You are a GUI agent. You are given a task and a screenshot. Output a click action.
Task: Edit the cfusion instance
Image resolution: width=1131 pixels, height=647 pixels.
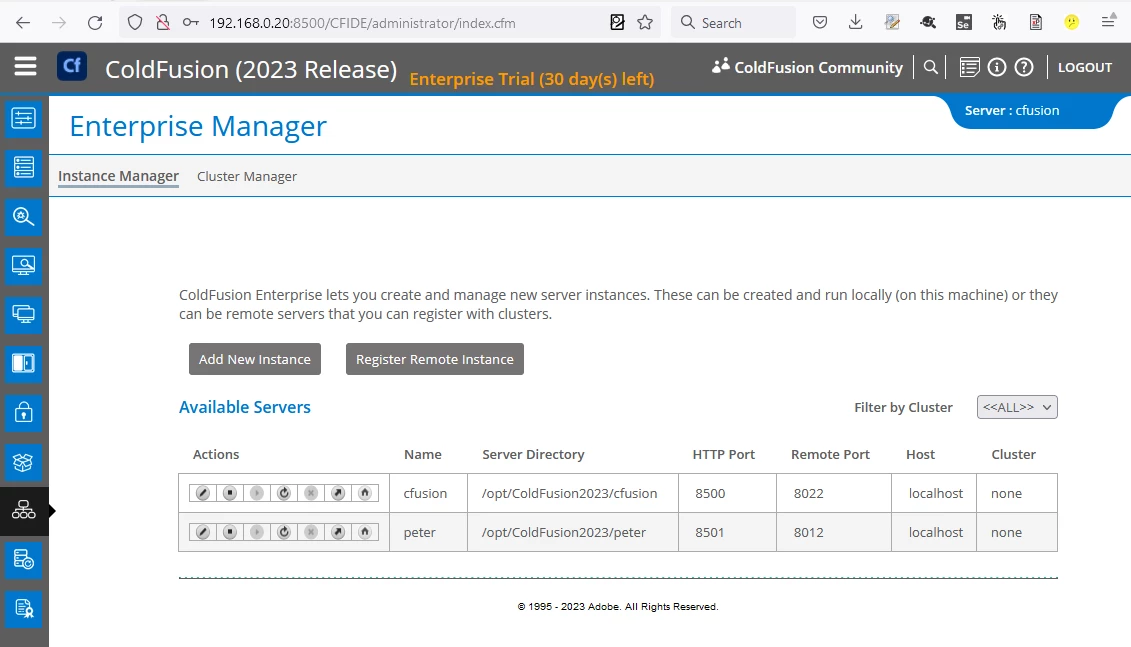[x=203, y=493]
